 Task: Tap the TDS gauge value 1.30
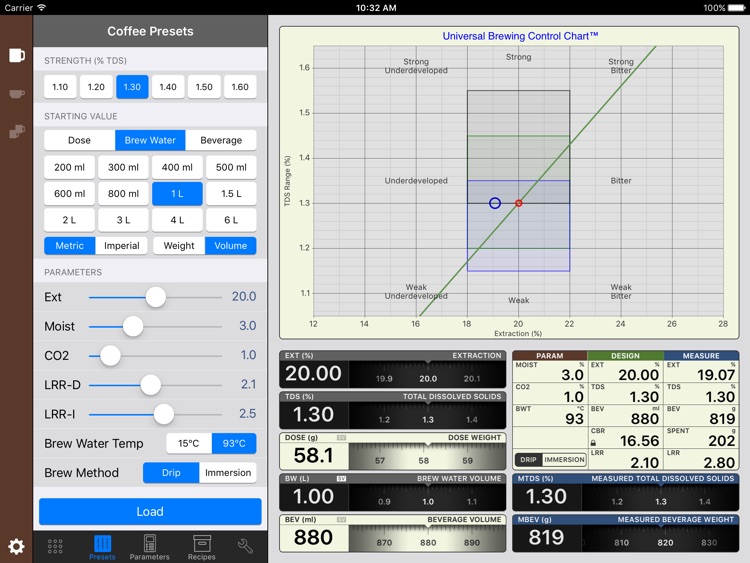click(x=313, y=414)
